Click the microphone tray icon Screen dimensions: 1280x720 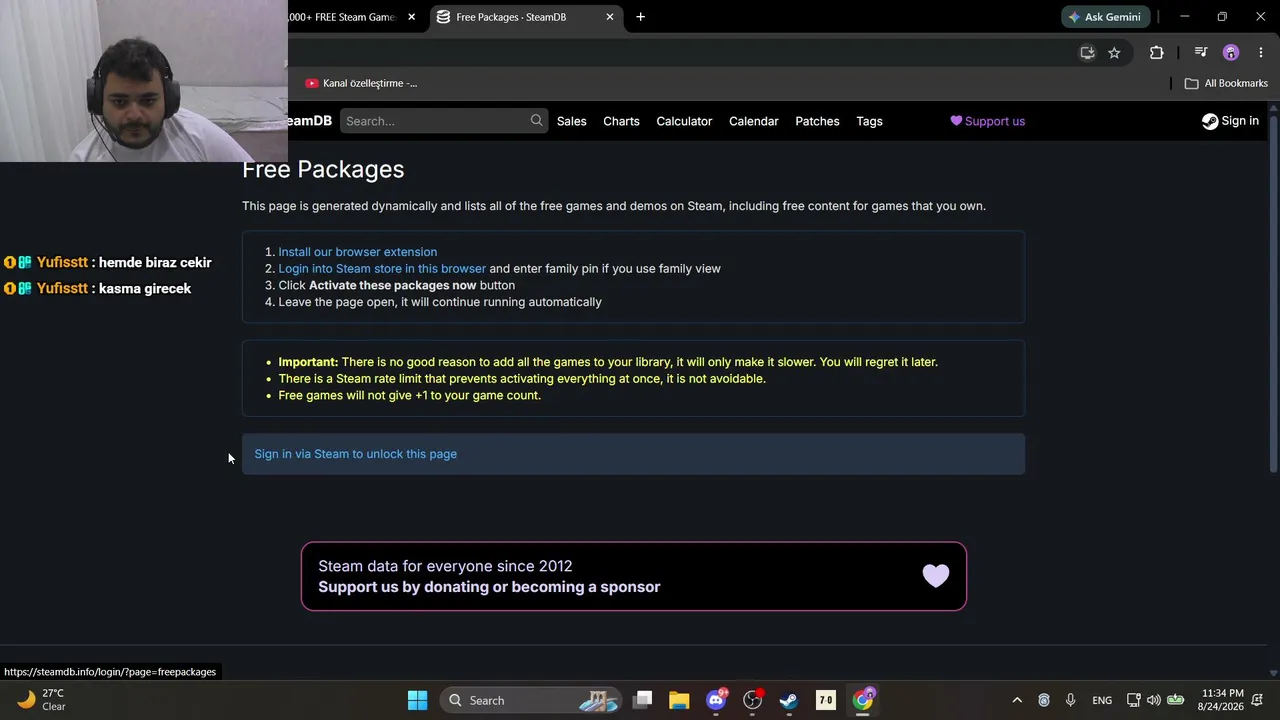point(1070,700)
